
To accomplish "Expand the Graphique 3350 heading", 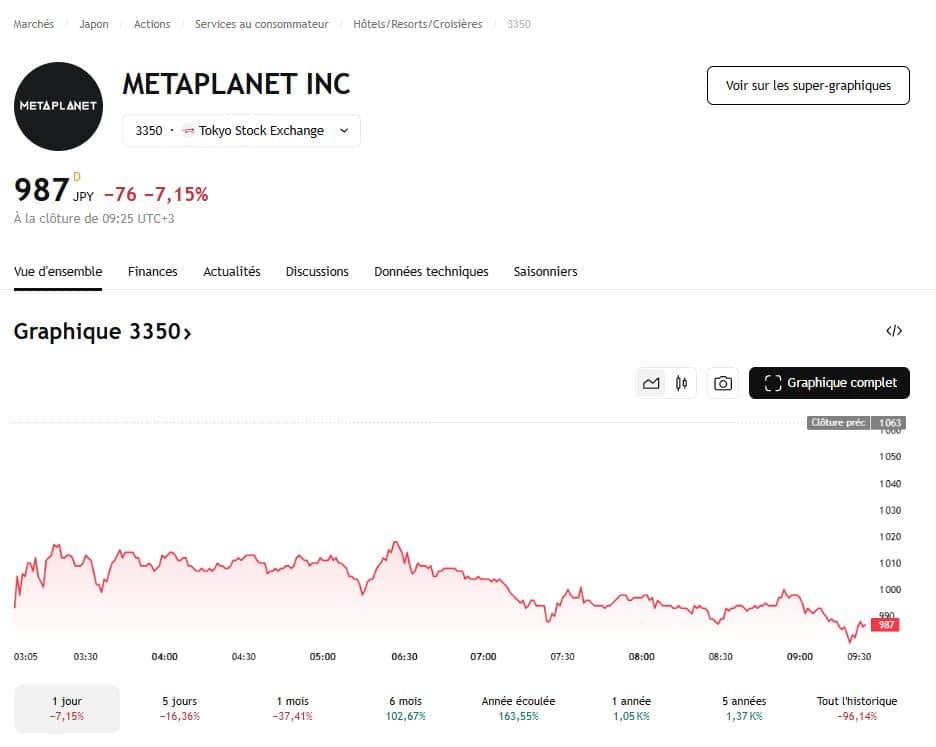I will [102, 332].
